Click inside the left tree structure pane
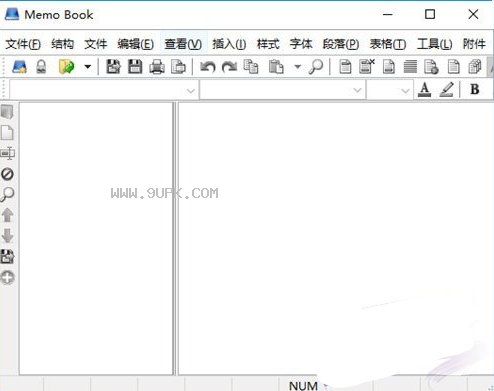Screen dimensions: 494x391 point(96,238)
